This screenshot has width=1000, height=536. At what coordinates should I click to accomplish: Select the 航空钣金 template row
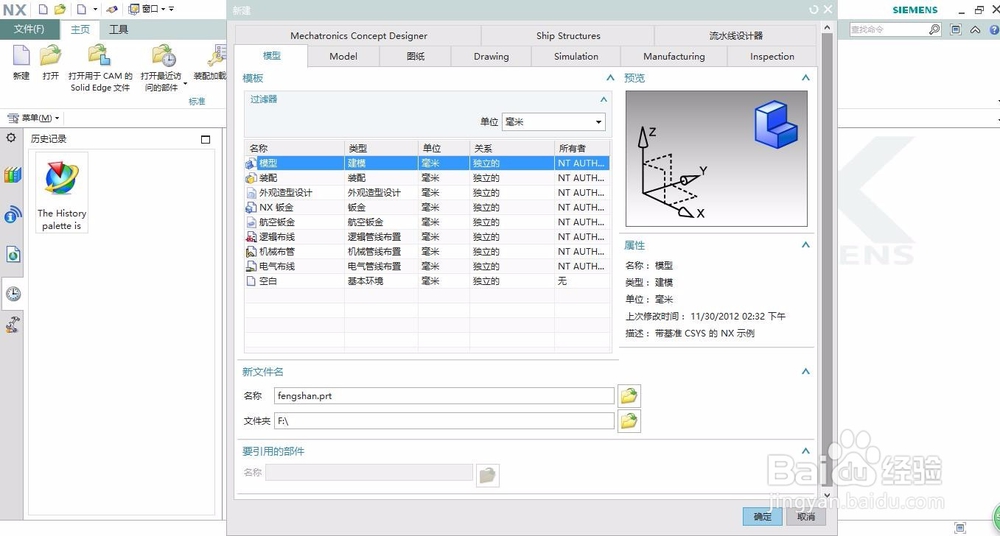tap(427, 222)
